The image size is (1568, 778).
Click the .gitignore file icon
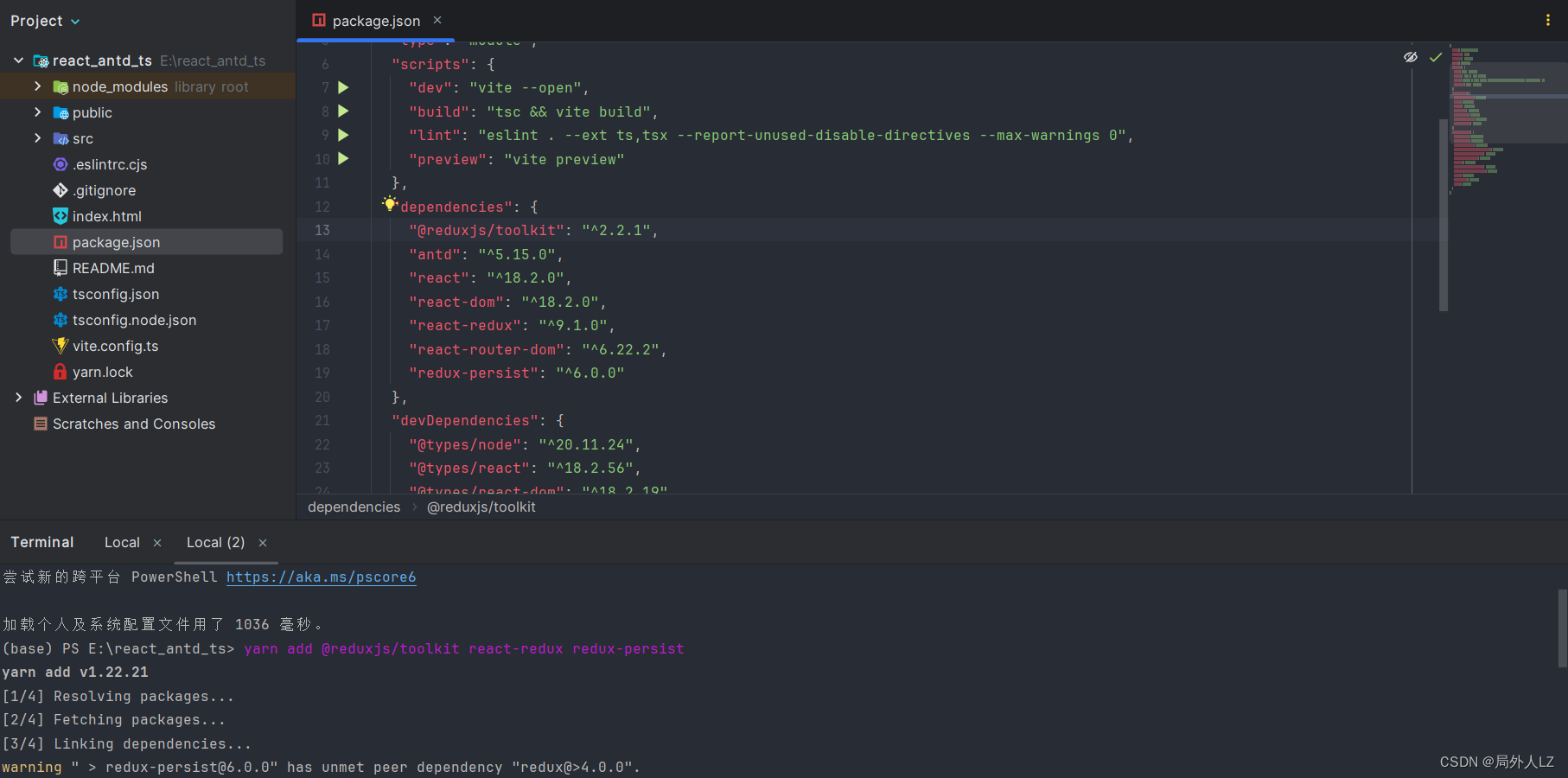click(x=61, y=190)
